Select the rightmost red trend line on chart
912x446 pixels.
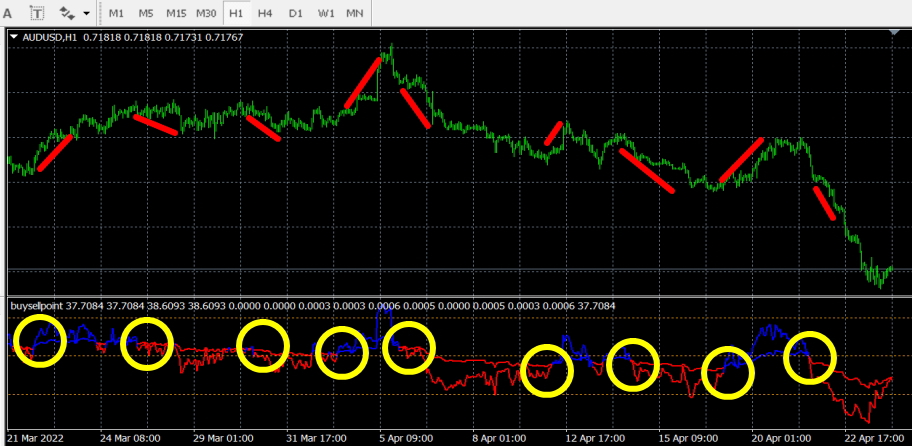click(x=824, y=203)
